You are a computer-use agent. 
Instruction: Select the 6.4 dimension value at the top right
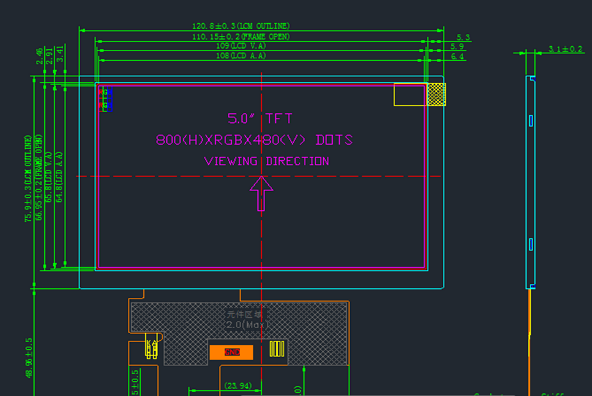click(457, 56)
